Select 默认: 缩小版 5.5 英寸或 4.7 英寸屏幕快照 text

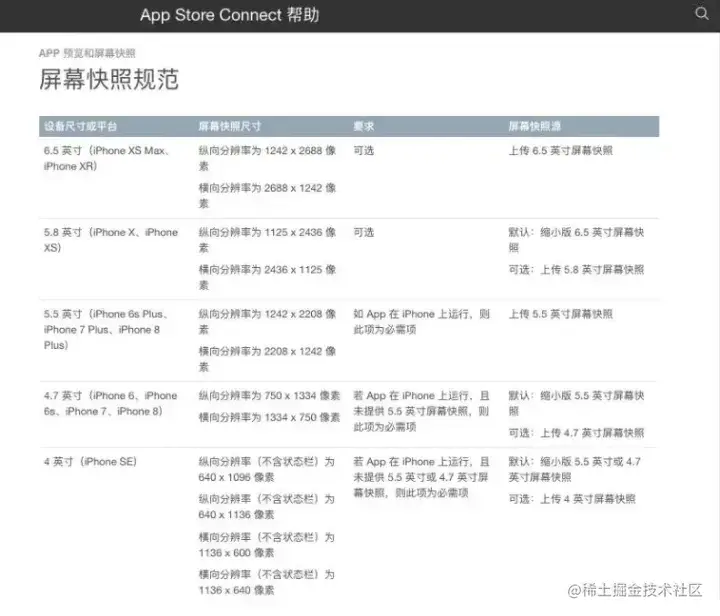point(574,470)
